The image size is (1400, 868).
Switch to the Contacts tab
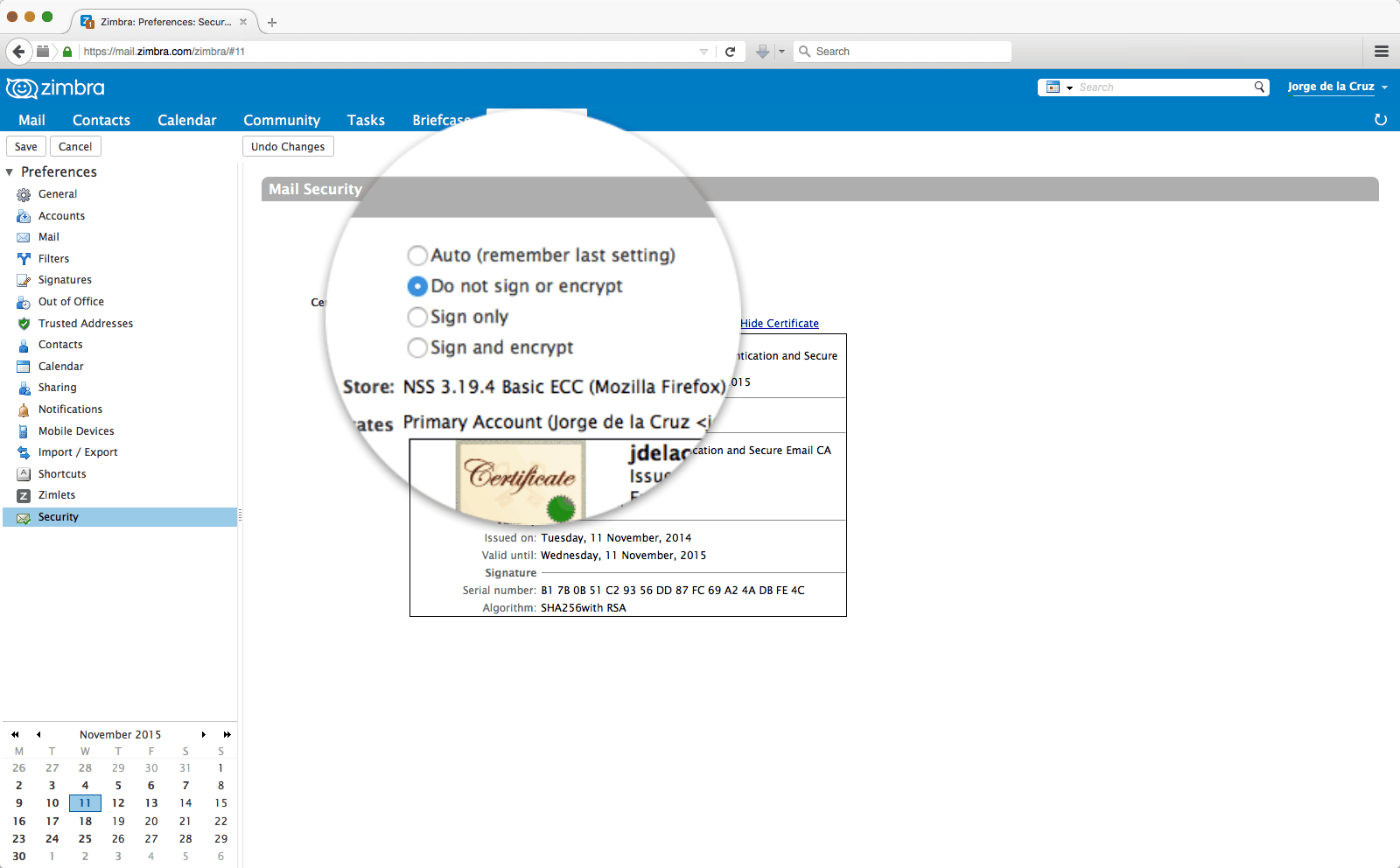(x=101, y=120)
